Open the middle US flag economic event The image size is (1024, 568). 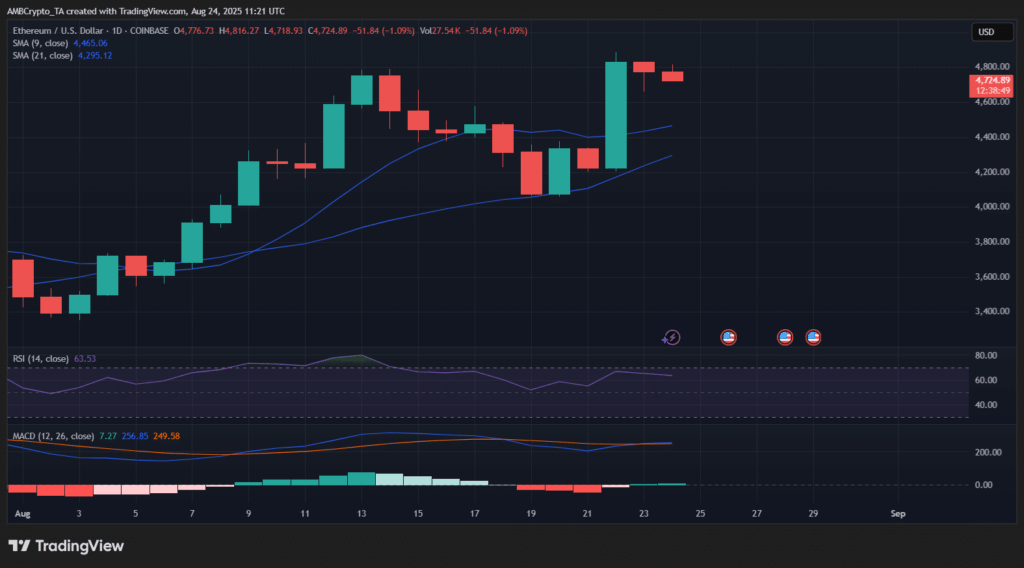[785, 338]
